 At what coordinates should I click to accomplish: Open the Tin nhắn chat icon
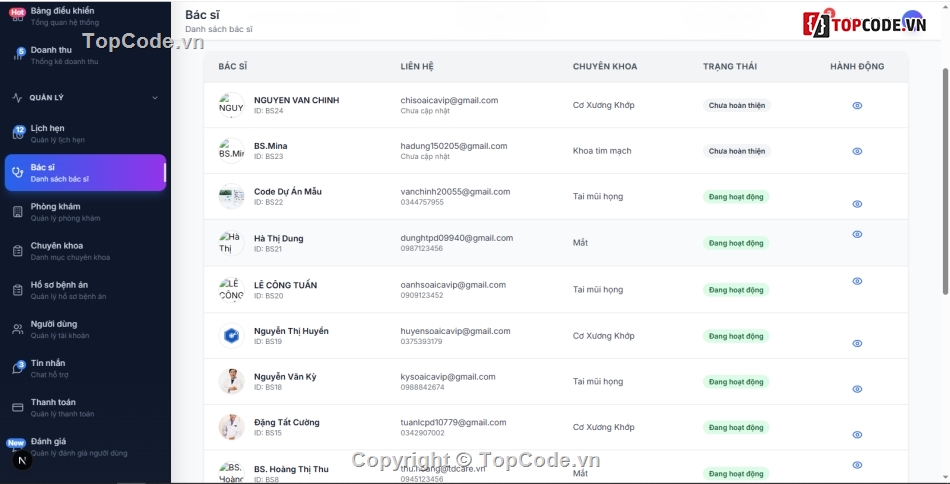pyautogui.click(x=17, y=368)
